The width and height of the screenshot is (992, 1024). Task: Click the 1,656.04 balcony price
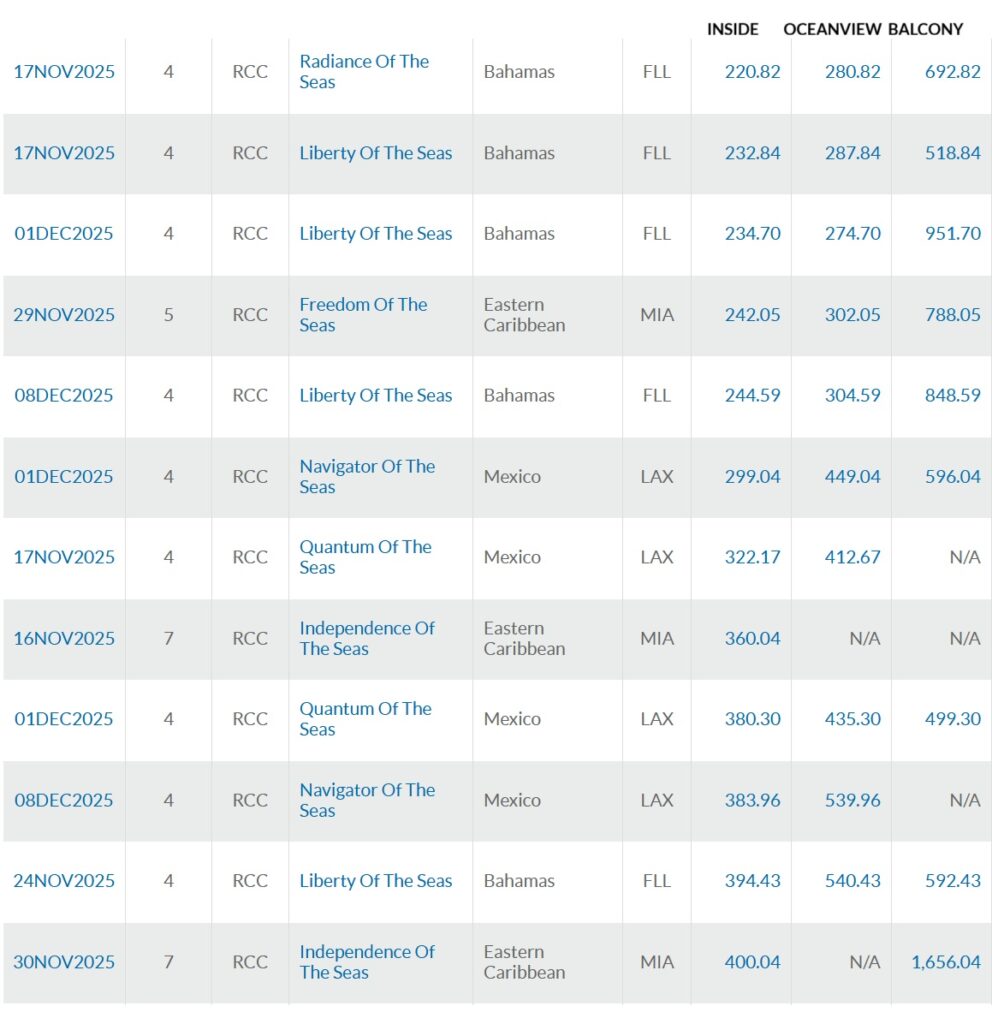(945, 962)
